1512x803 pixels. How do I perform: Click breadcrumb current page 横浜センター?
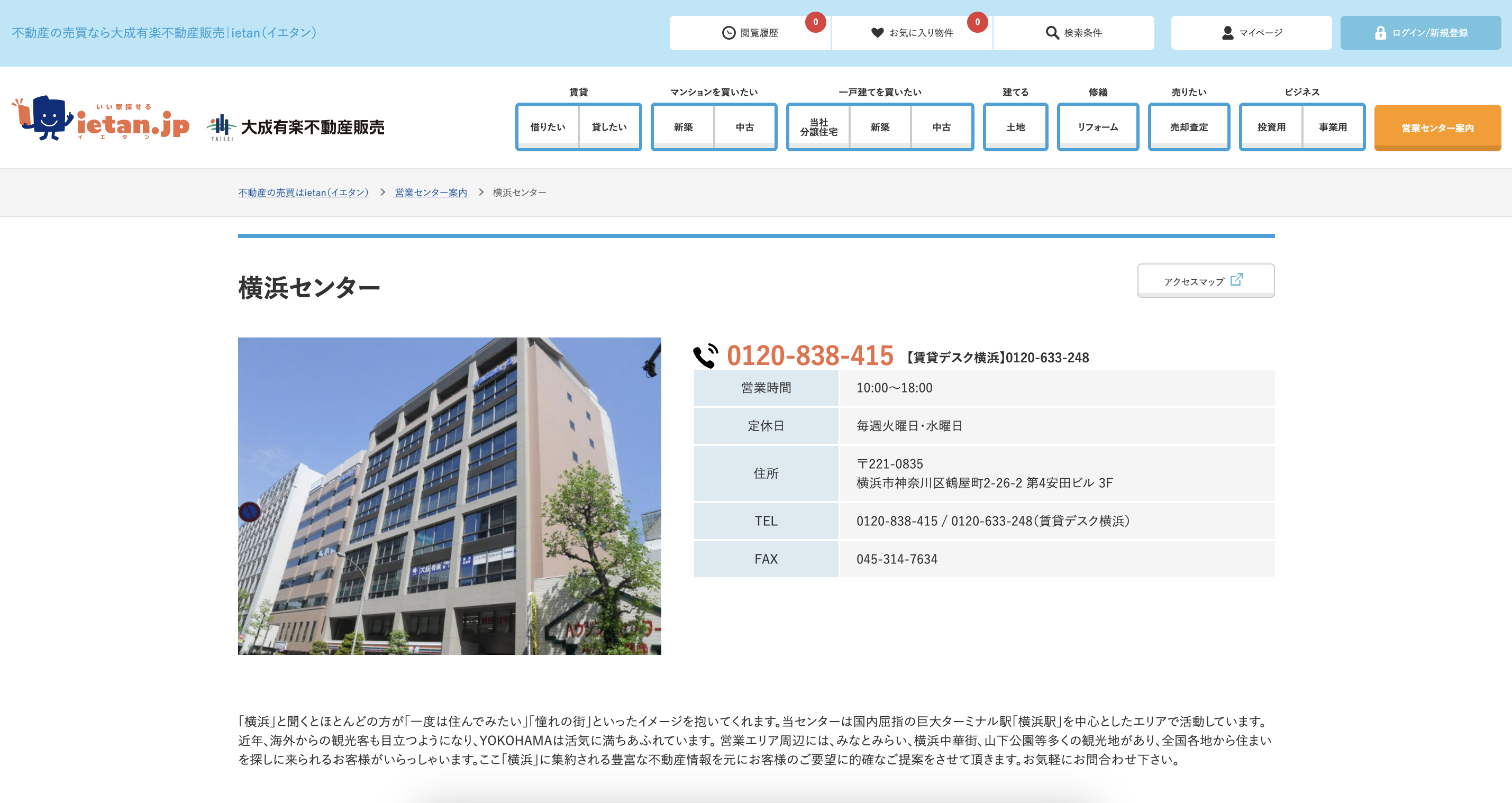(520, 193)
